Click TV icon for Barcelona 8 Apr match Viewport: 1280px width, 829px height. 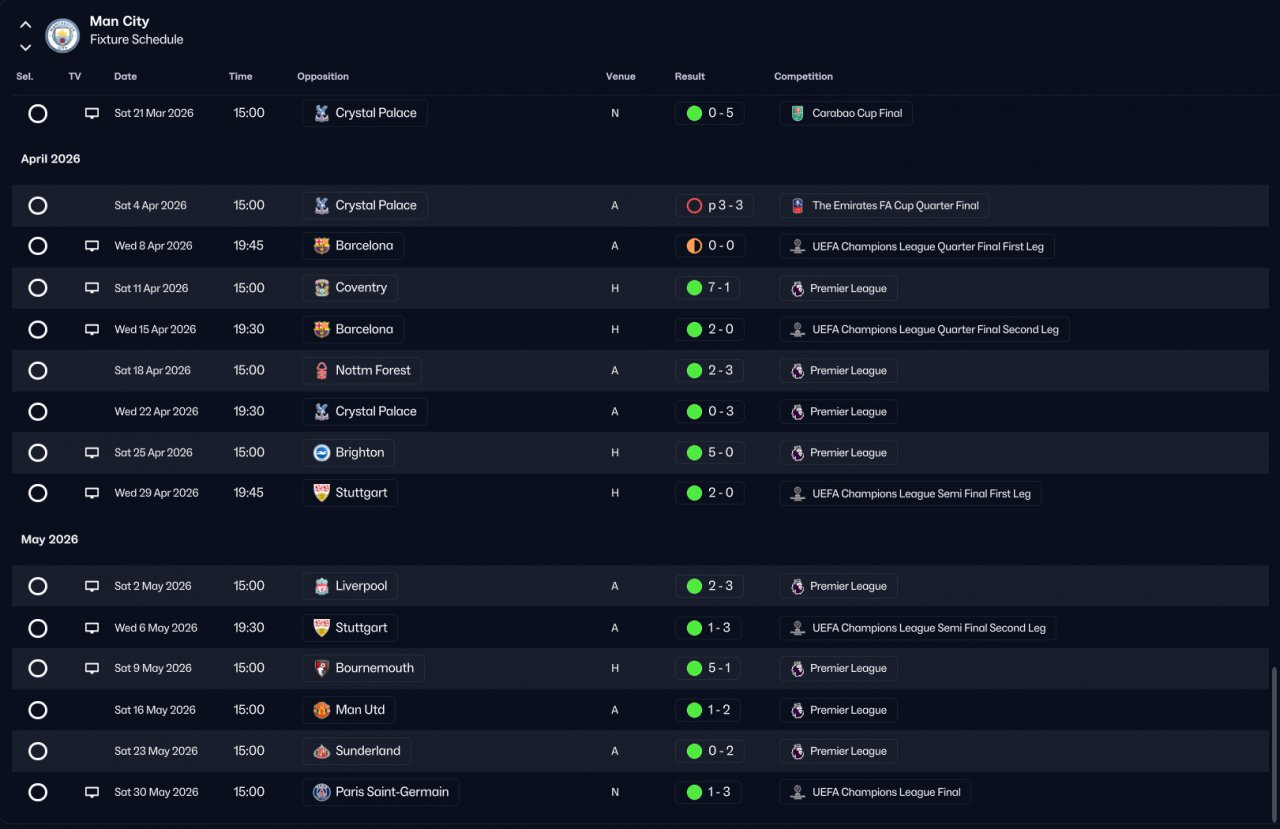pyautogui.click(x=92, y=246)
